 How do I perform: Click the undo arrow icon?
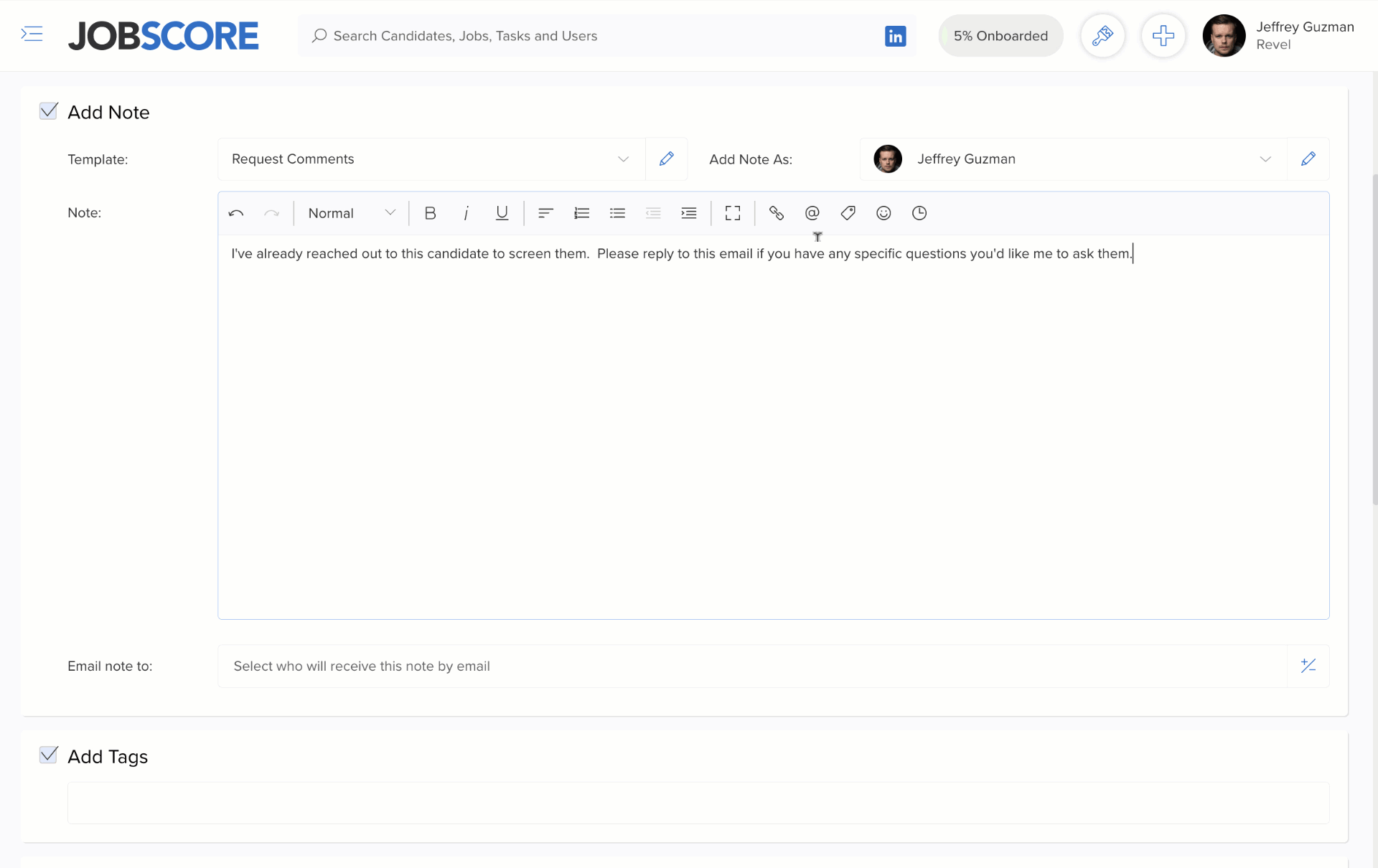click(x=236, y=213)
